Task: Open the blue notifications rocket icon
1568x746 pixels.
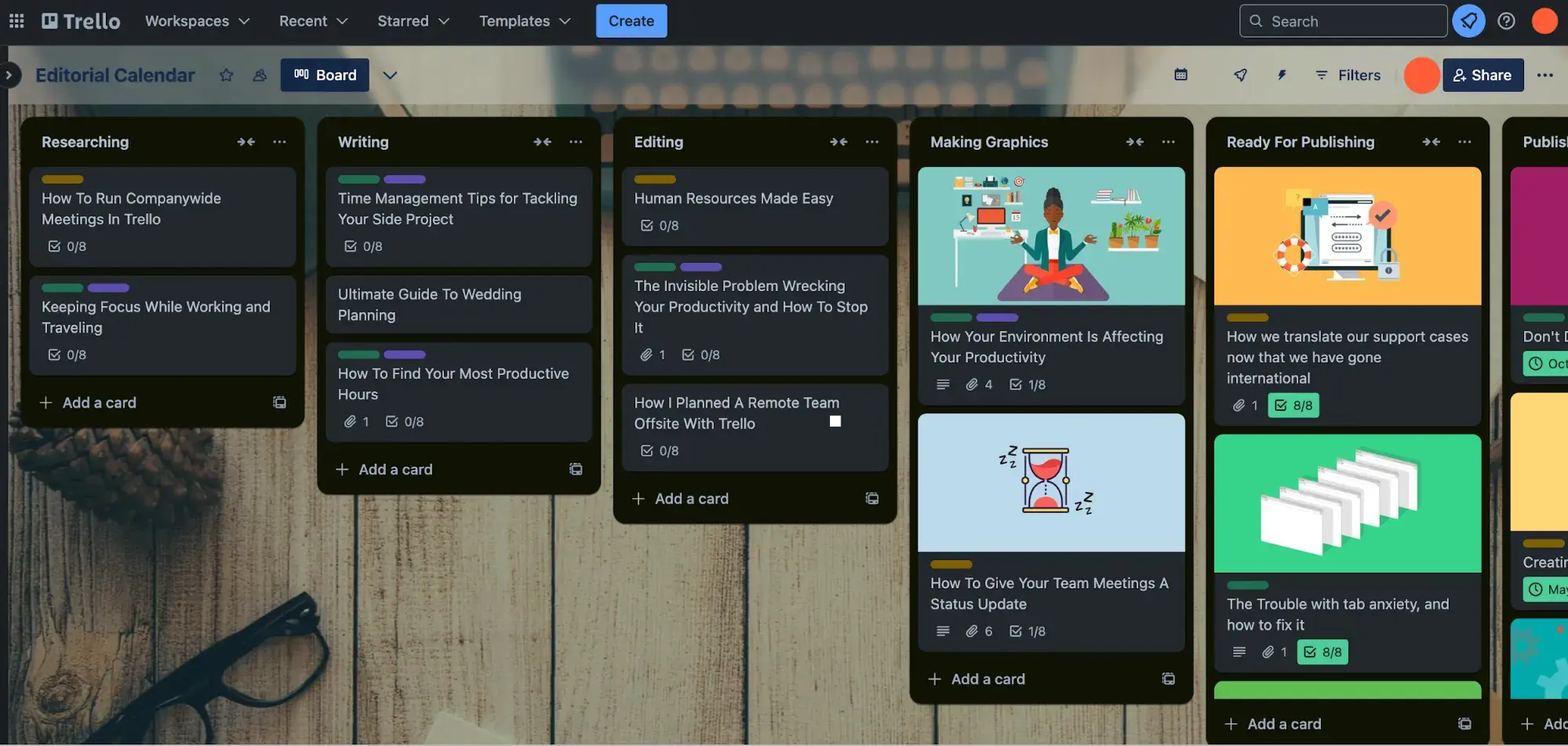Action: click(1468, 21)
